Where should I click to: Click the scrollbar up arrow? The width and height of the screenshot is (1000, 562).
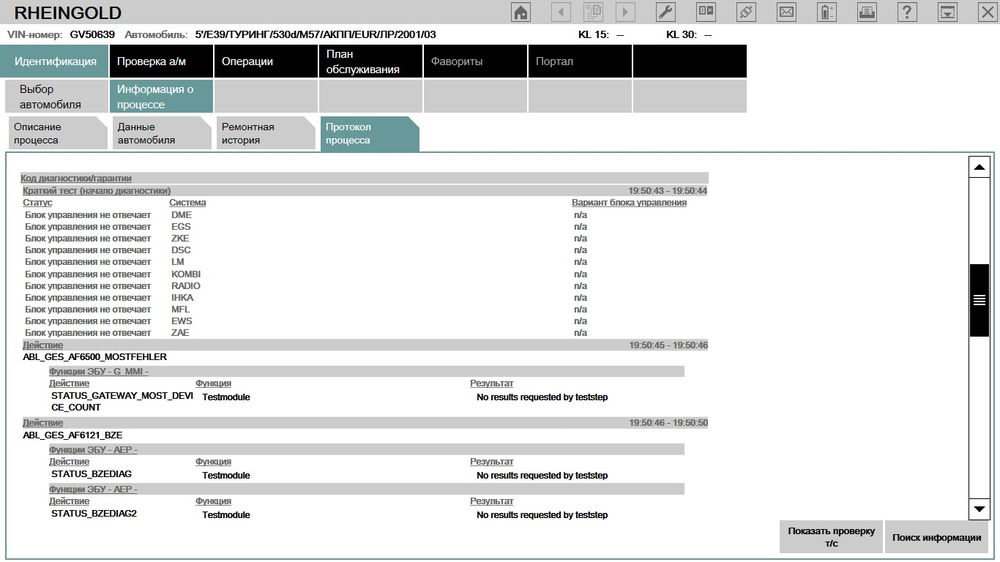click(980, 167)
